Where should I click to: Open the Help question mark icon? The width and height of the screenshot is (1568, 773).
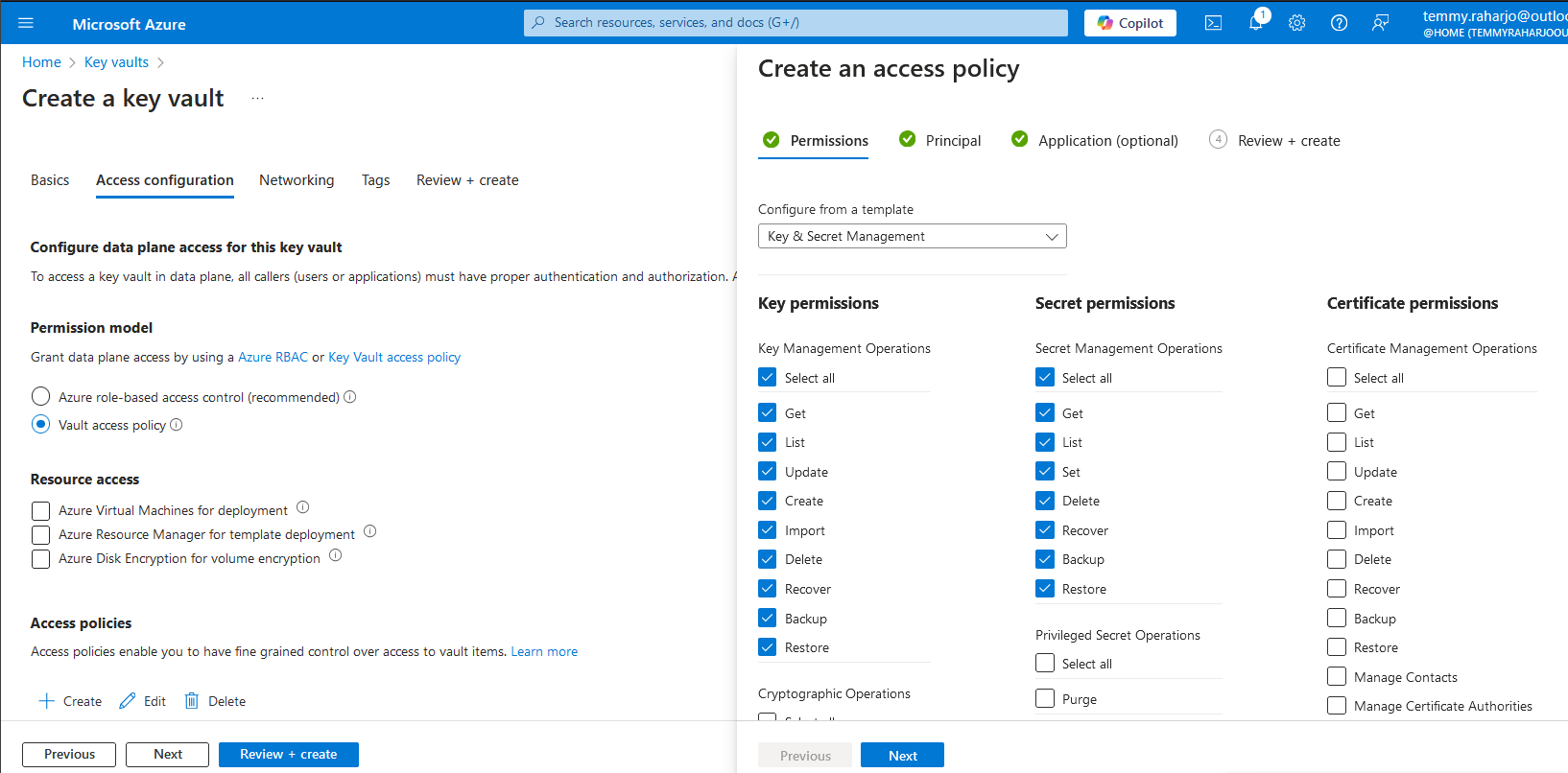click(x=1339, y=23)
